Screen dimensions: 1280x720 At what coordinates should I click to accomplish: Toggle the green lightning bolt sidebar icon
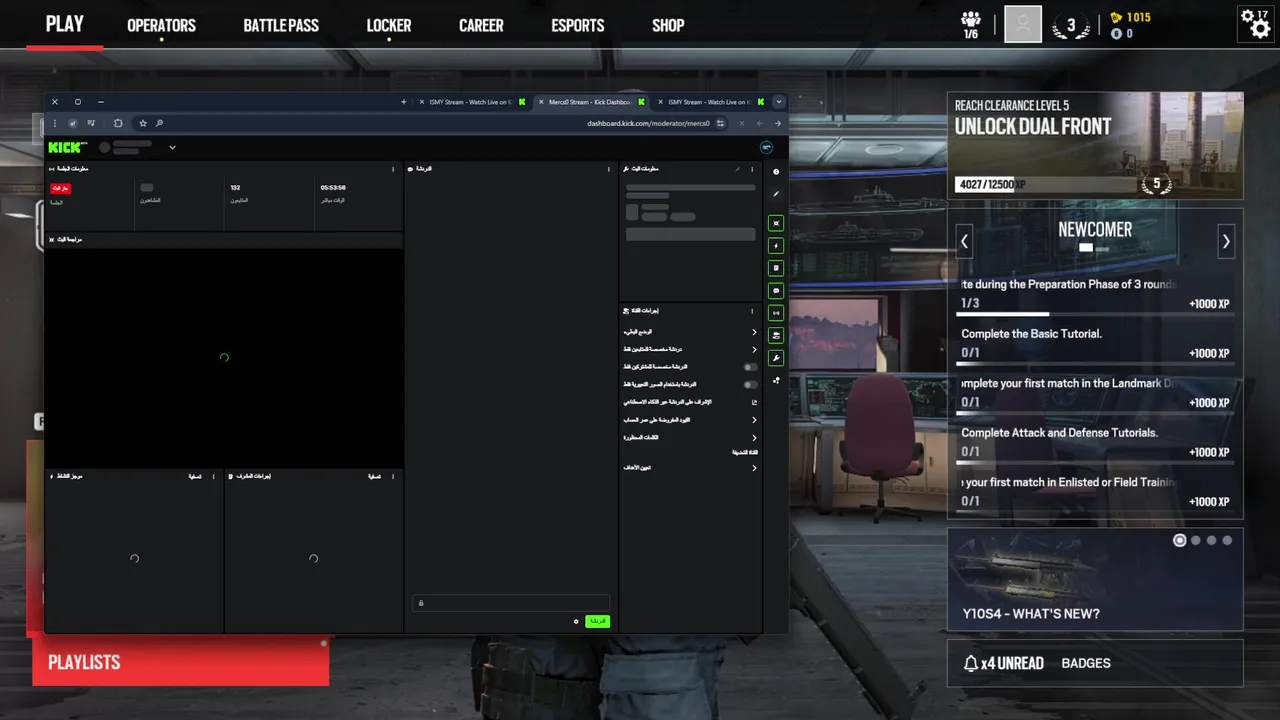click(x=776, y=245)
